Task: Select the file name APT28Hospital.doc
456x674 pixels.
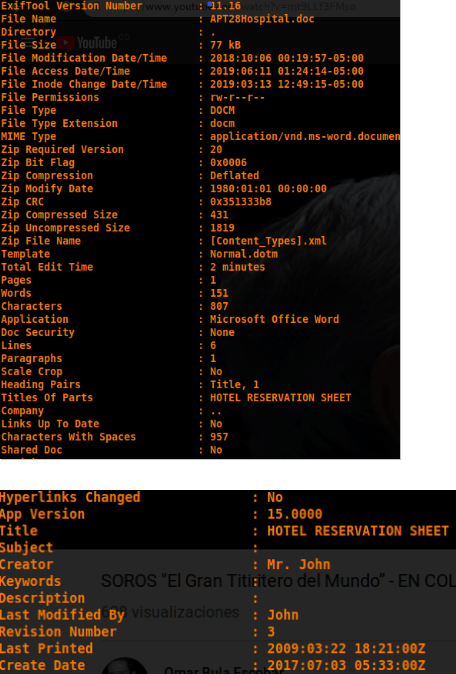Action: coord(262,19)
